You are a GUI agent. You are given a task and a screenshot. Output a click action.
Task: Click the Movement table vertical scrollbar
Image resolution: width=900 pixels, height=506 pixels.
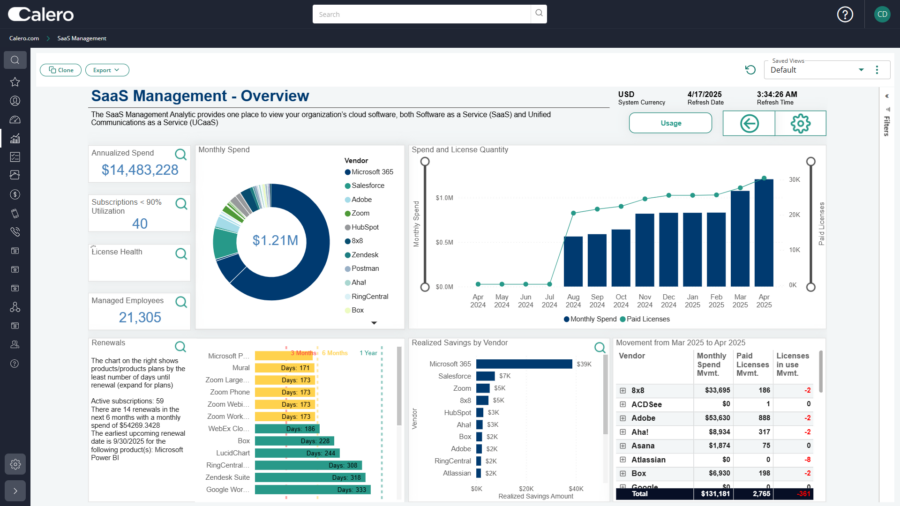tap(821, 373)
